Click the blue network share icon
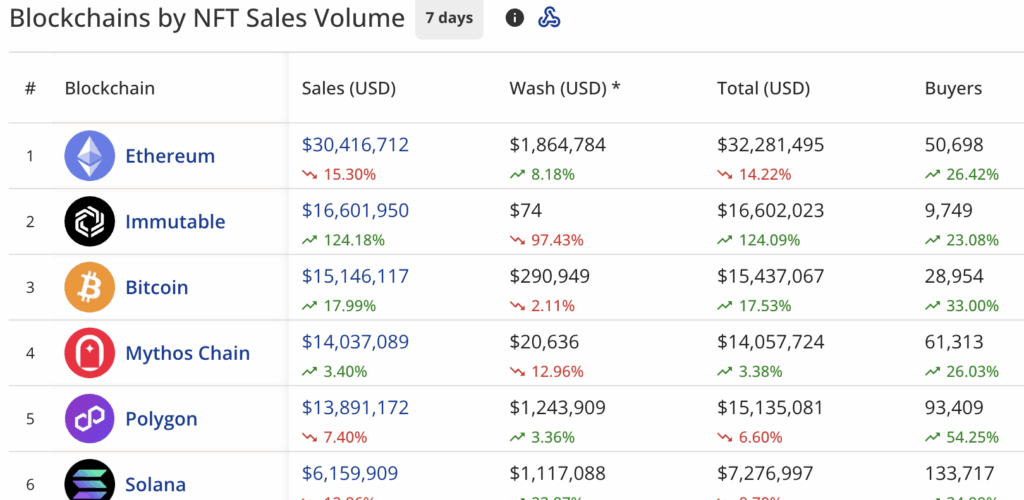This screenshot has width=1024, height=500. click(x=549, y=18)
